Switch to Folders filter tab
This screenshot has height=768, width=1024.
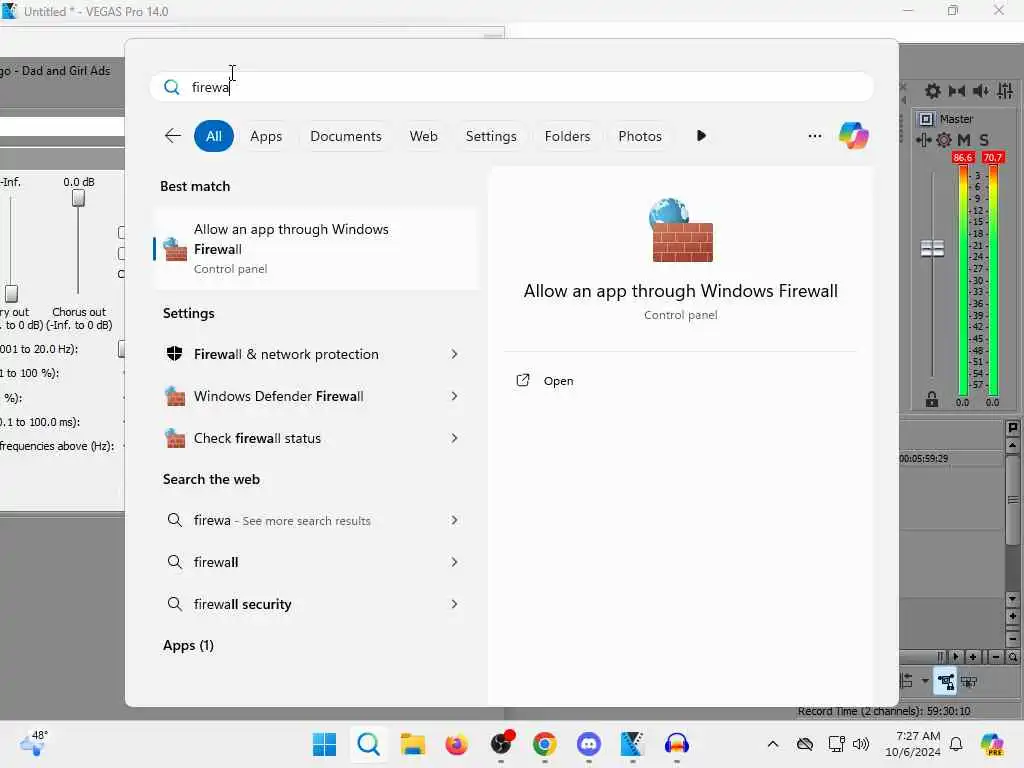point(568,136)
